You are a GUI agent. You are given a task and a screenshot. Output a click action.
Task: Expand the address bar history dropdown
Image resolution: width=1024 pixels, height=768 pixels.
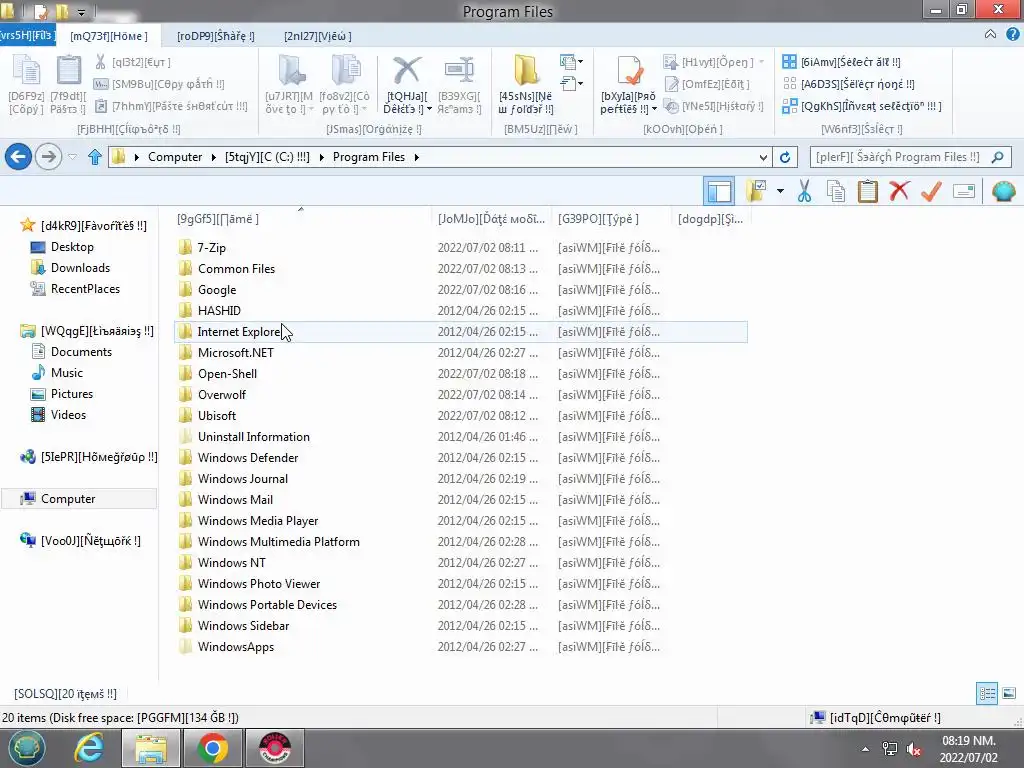pyautogui.click(x=763, y=157)
